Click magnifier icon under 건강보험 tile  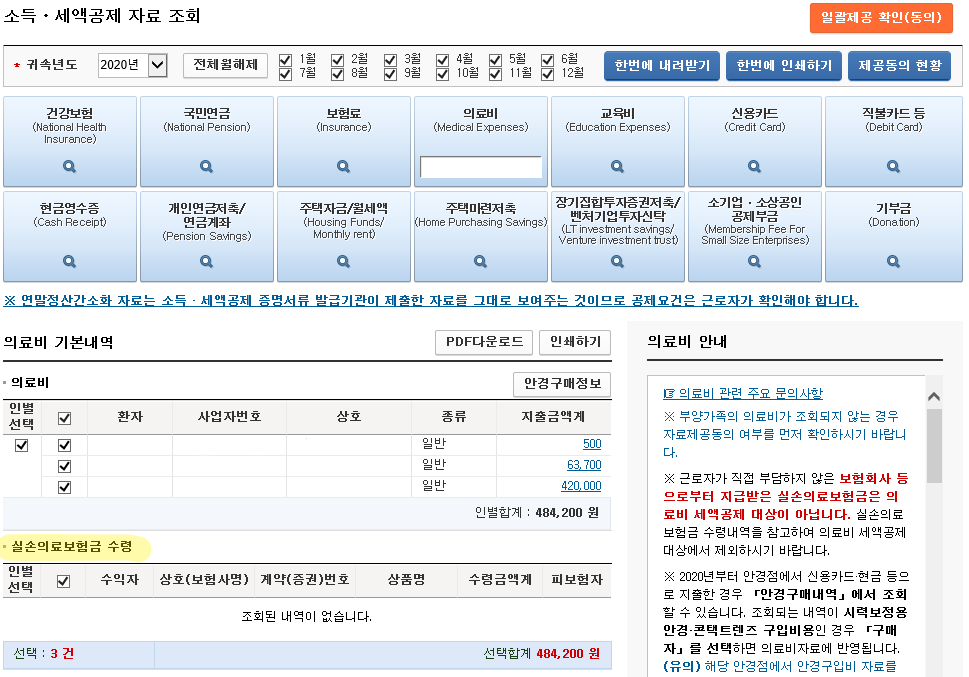tap(69, 166)
